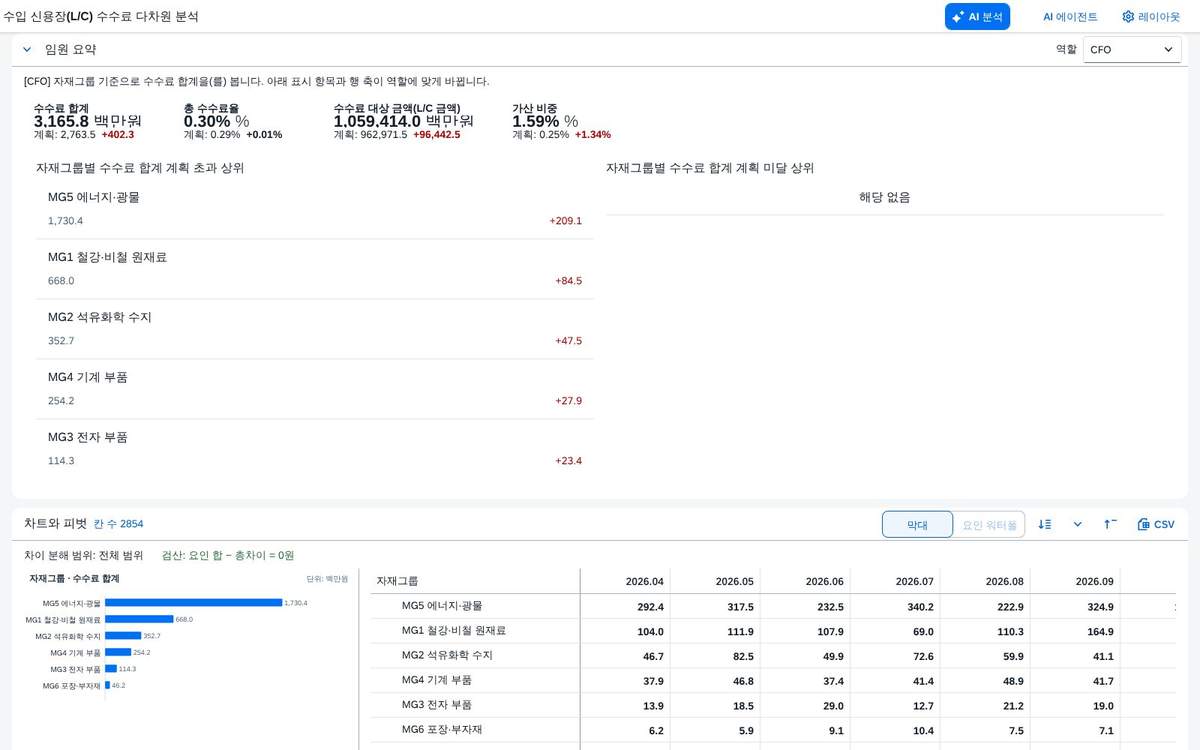Select MG2 석유화학 수지 in plan-excess list
Screen dimensions: 1200x750
314,329
